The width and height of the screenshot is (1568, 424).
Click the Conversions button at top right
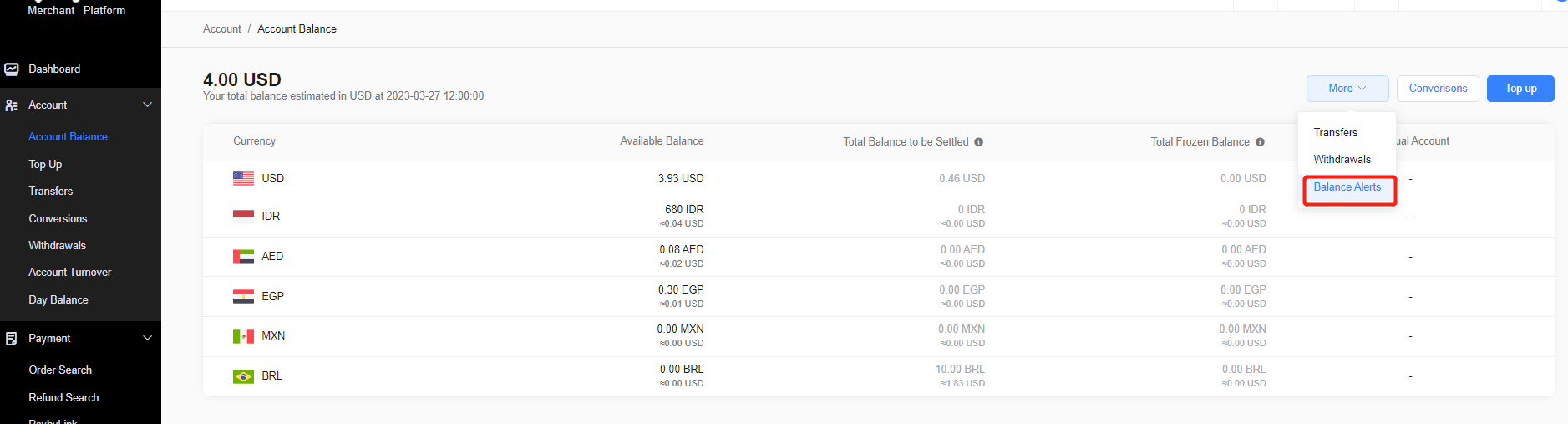coord(1438,89)
